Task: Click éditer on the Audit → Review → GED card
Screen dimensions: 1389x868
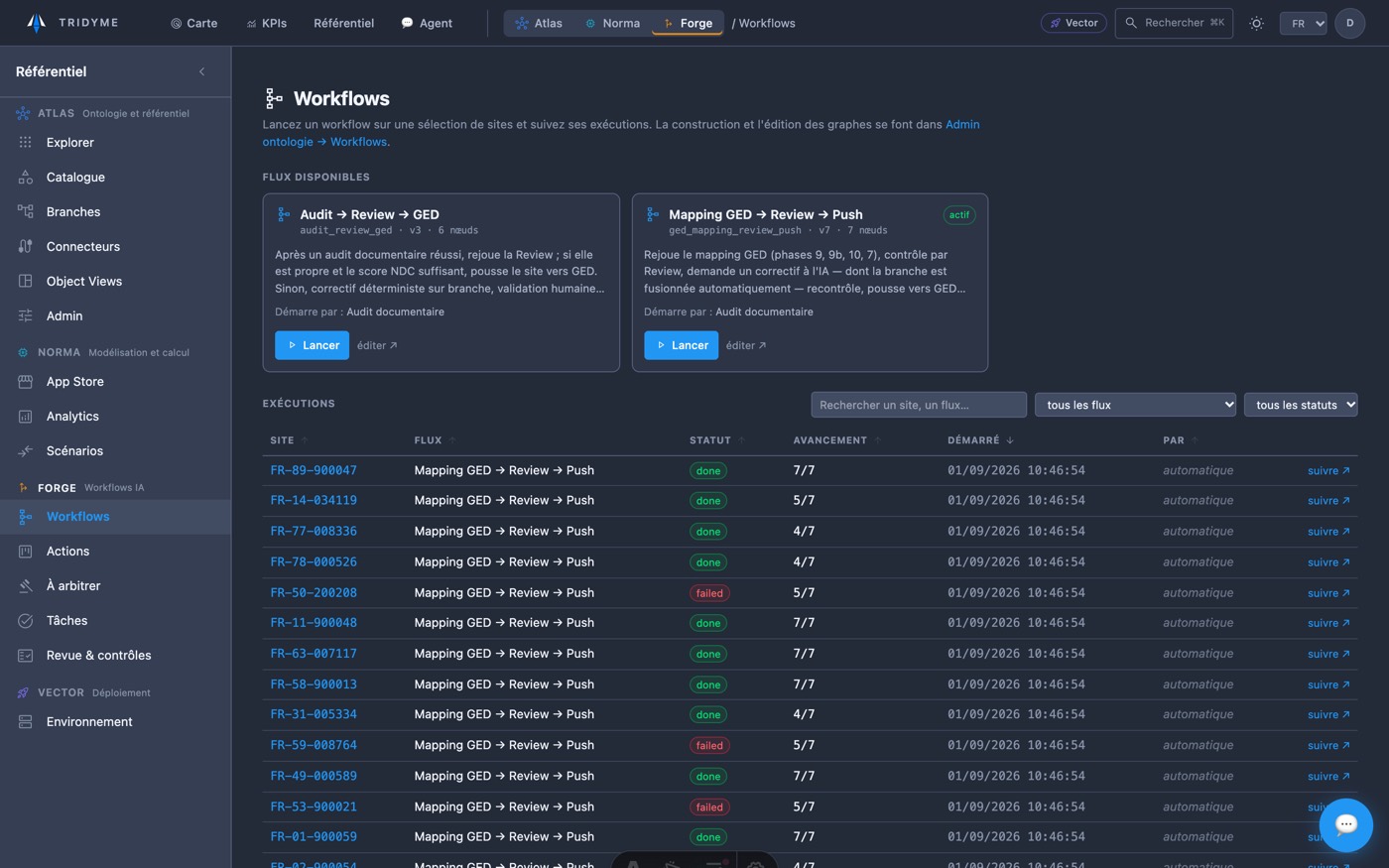Action: (377, 345)
